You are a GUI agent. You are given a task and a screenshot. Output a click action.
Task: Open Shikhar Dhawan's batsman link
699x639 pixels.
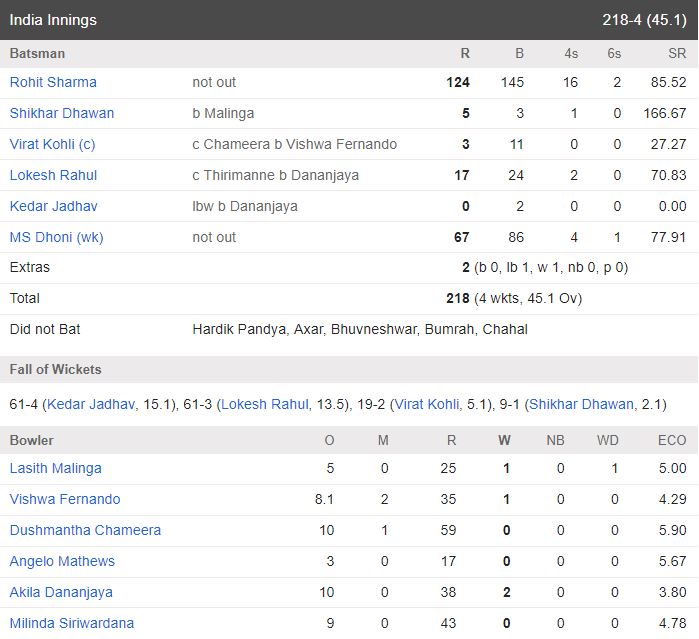point(62,113)
